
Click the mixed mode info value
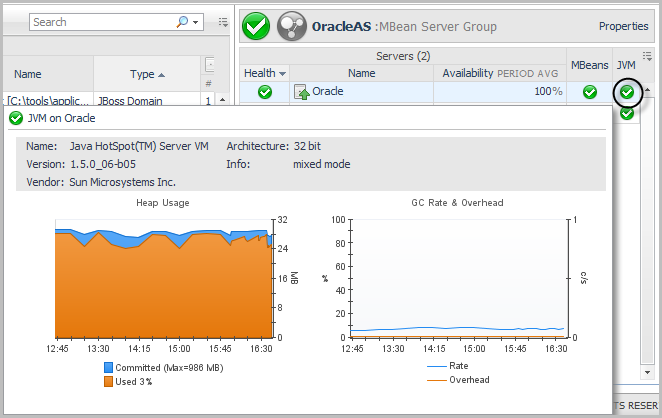[x=322, y=164]
